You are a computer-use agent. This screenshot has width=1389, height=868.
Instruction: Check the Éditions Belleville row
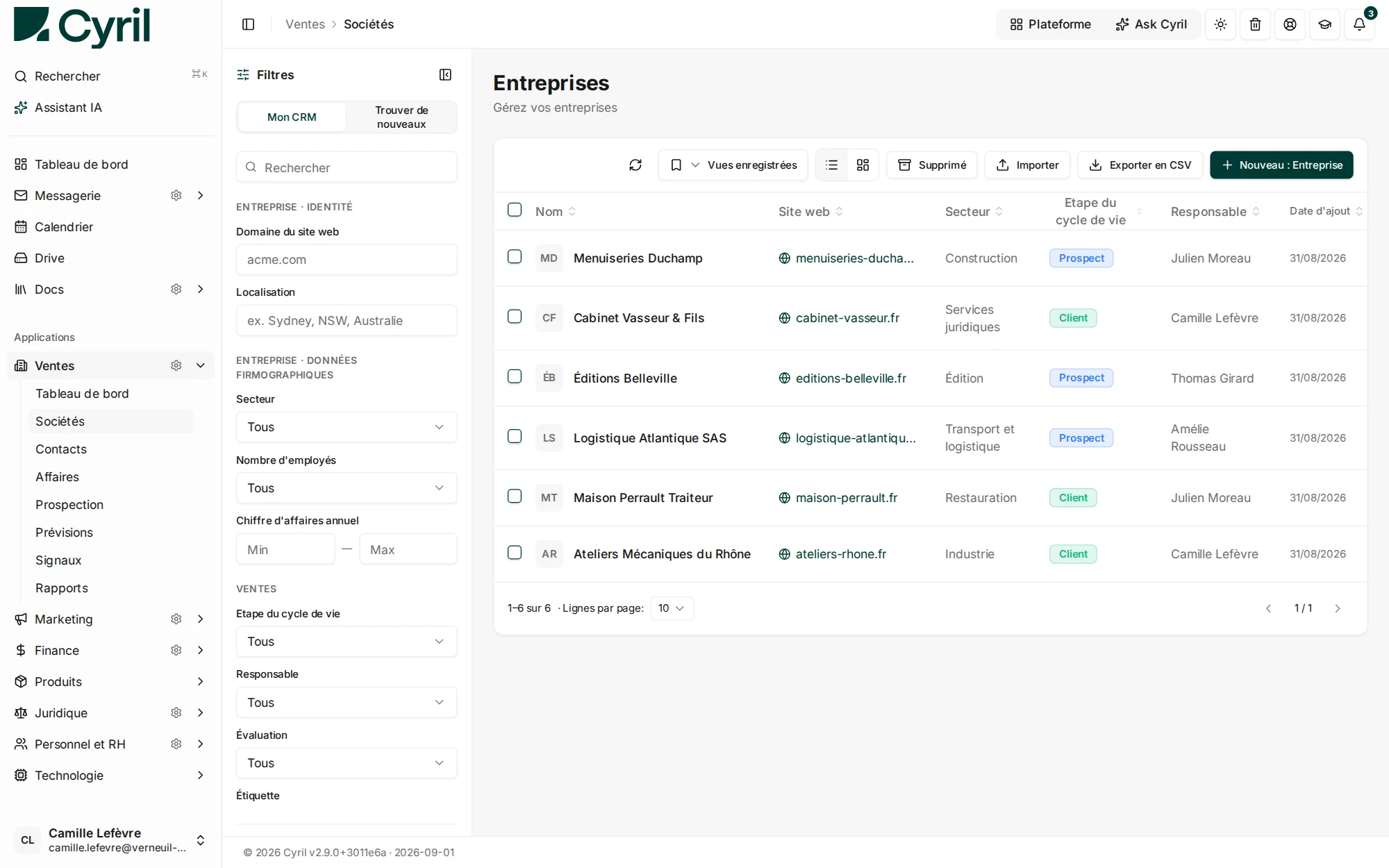(x=515, y=376)
